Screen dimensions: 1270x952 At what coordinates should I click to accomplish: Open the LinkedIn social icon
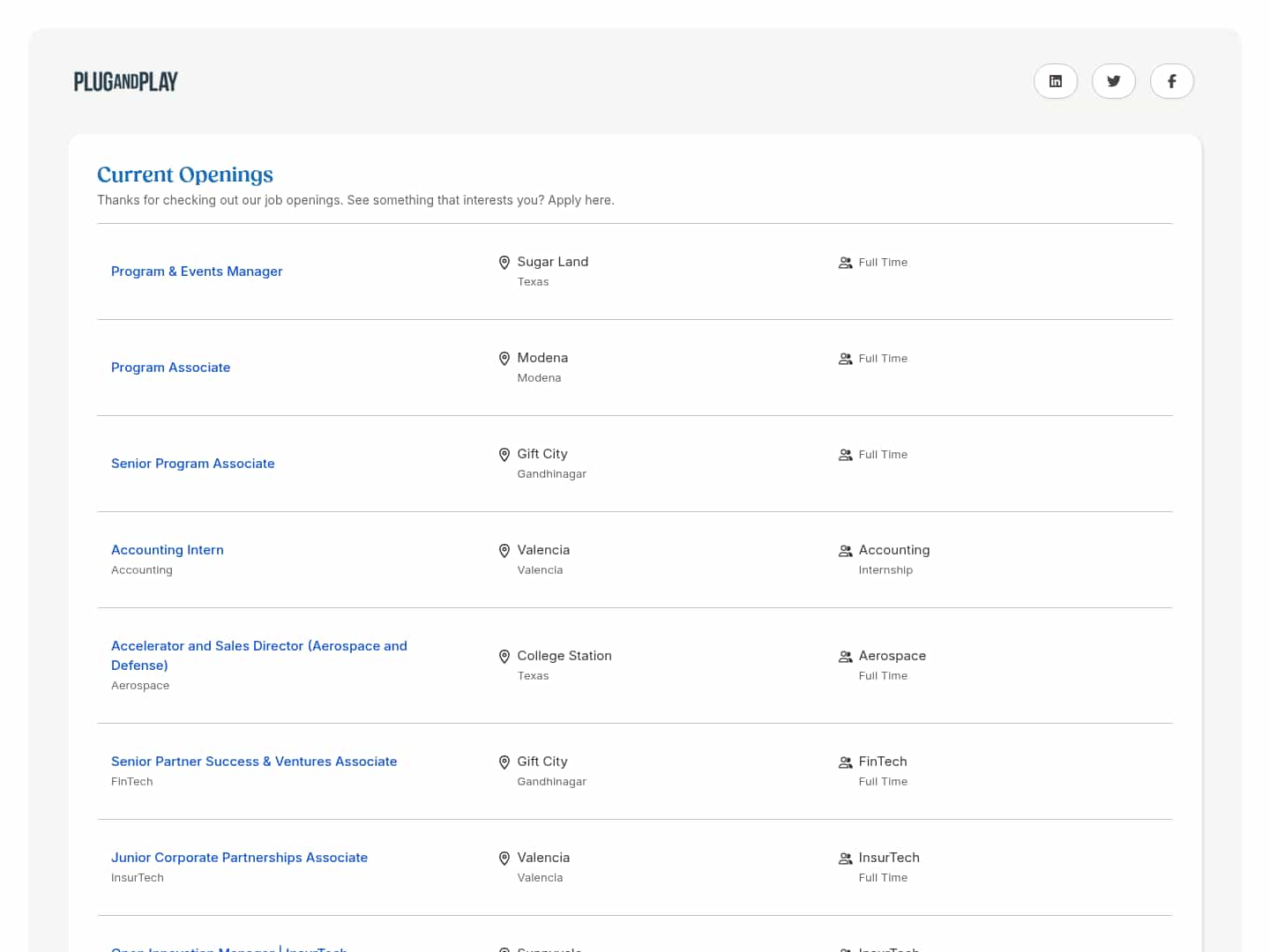(x=1055, y=81)
